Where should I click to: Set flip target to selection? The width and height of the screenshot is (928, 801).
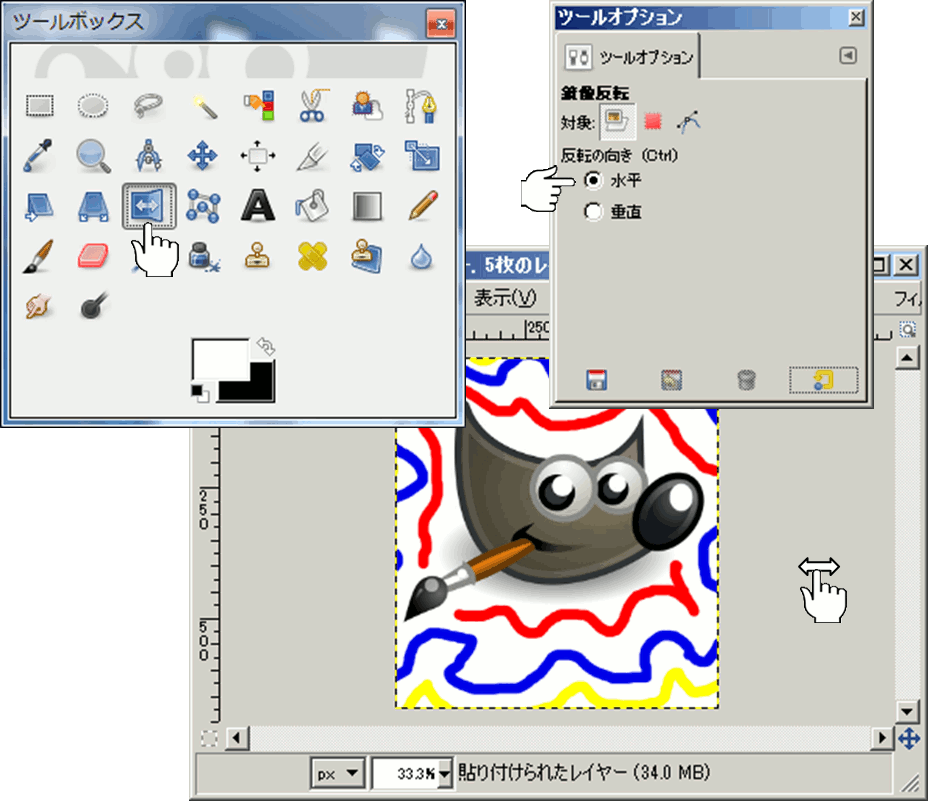(x=654, y=123)
